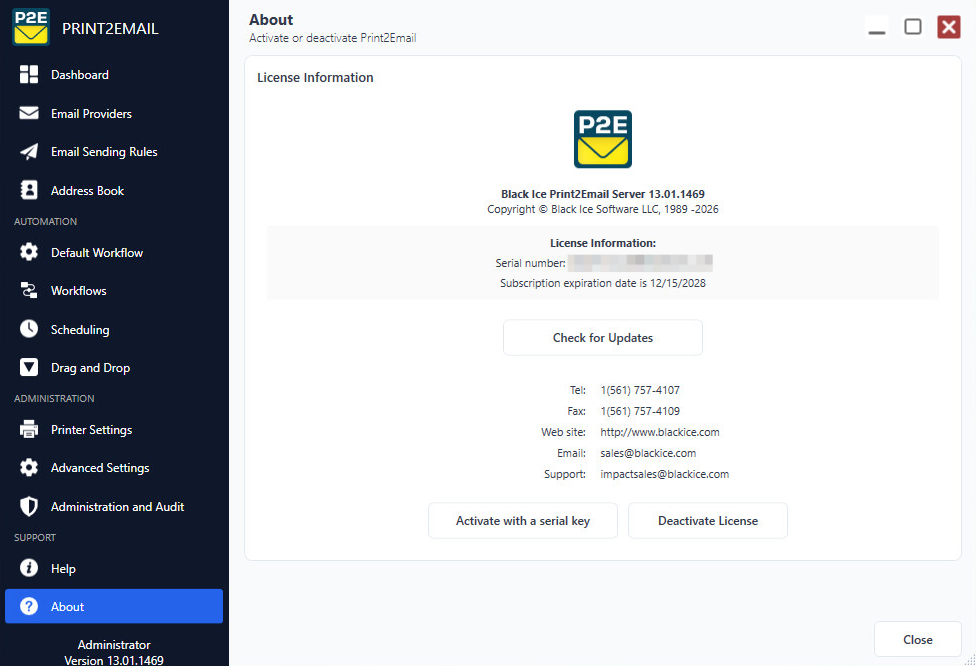Close window with red X button
This screenshot has width=976, height=666.
(x=949, y=27)
